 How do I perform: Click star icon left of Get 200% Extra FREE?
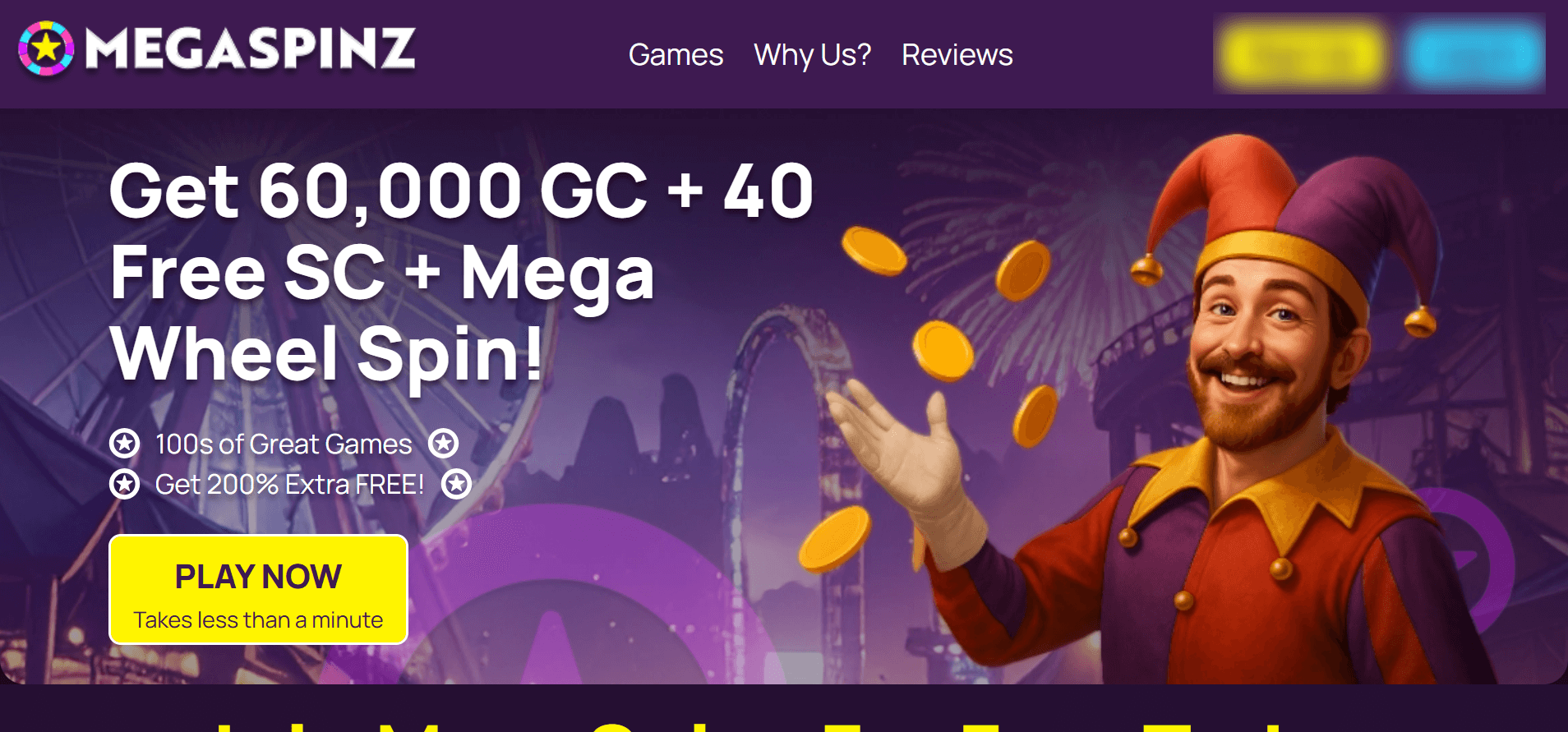125,484
